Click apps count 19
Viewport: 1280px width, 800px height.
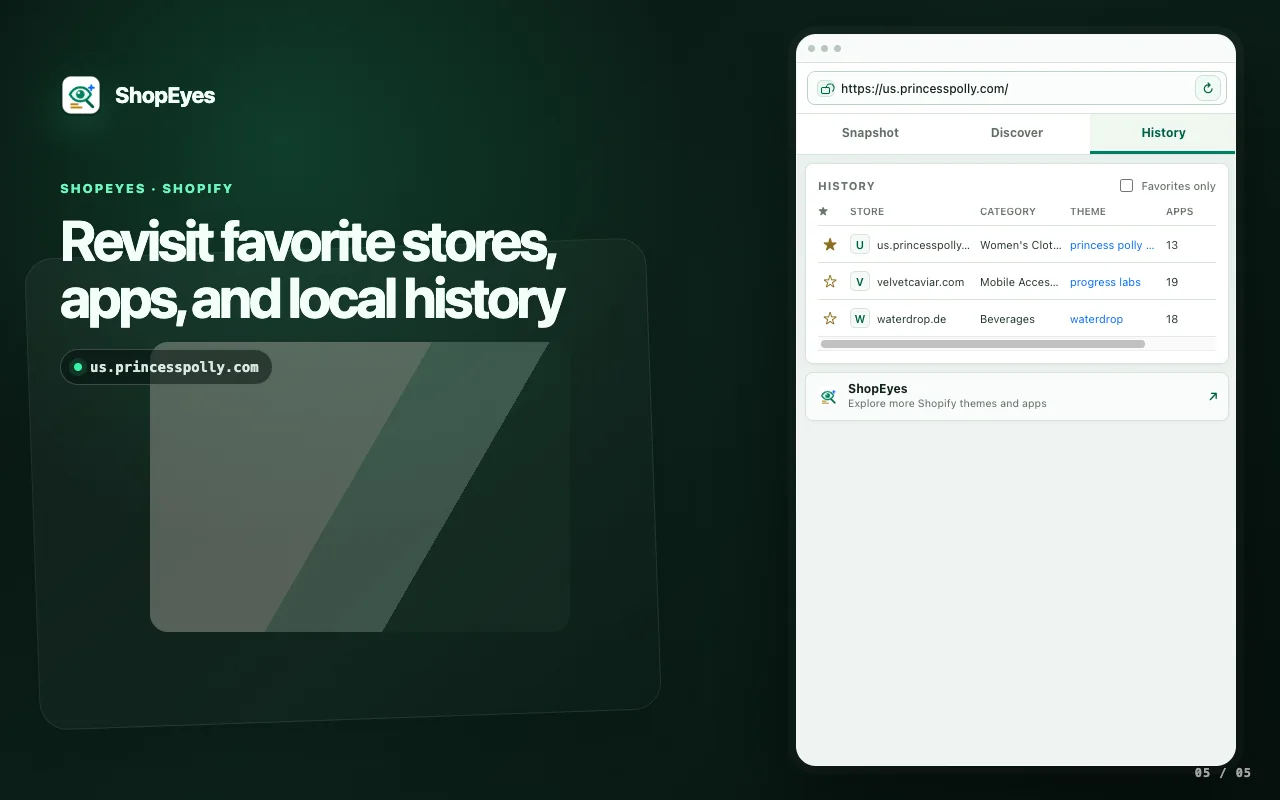tap(1172, 282)
